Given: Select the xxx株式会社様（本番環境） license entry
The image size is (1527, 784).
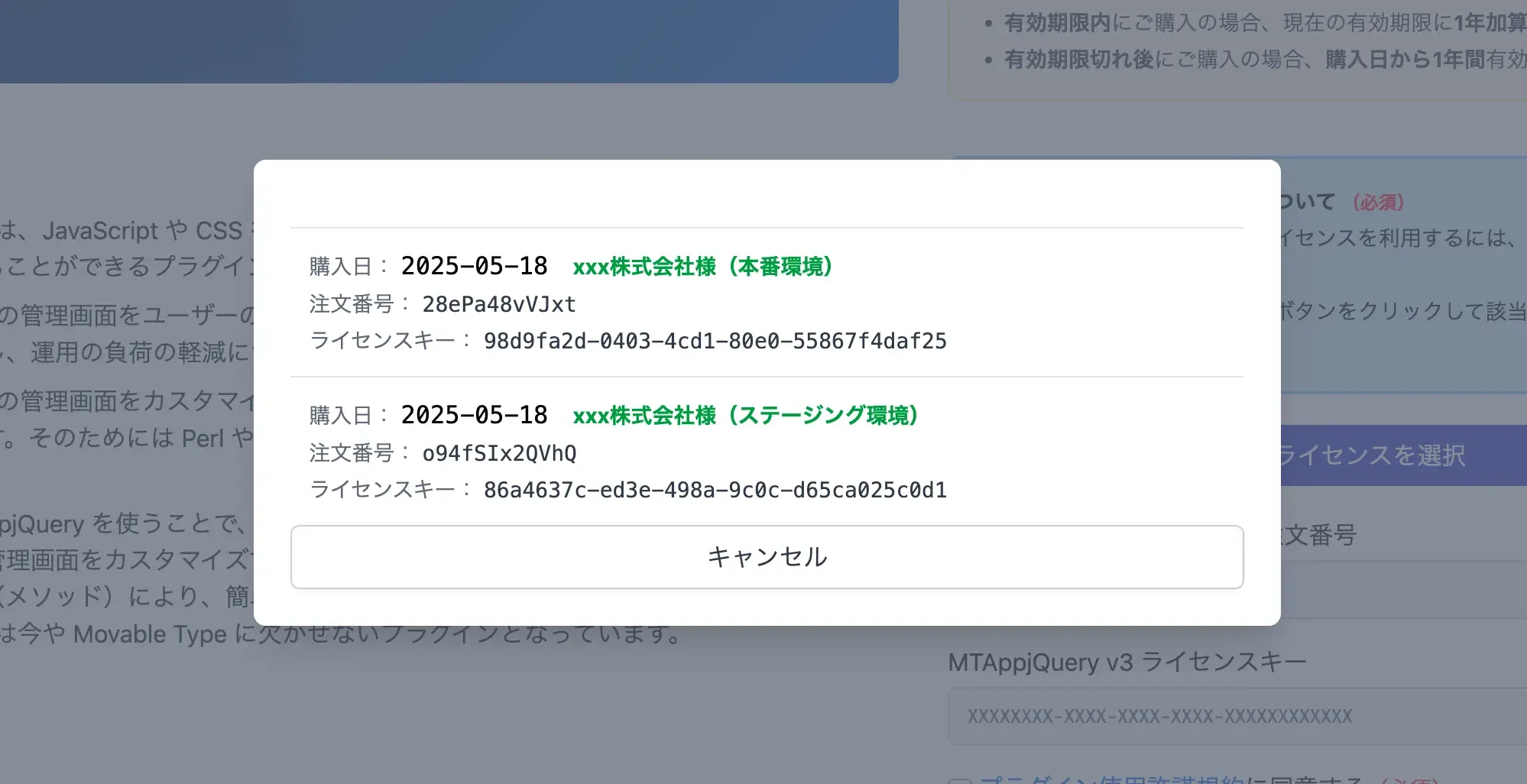Looking at the screenshot, I should point(702,267).
